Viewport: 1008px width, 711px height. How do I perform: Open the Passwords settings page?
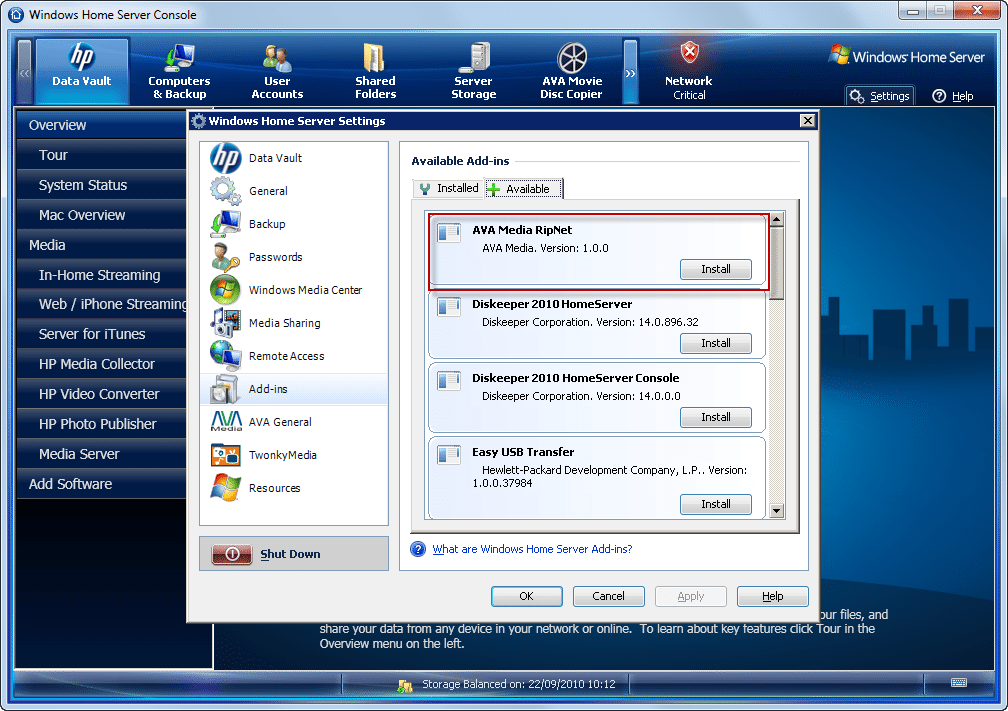click(269, 256)
